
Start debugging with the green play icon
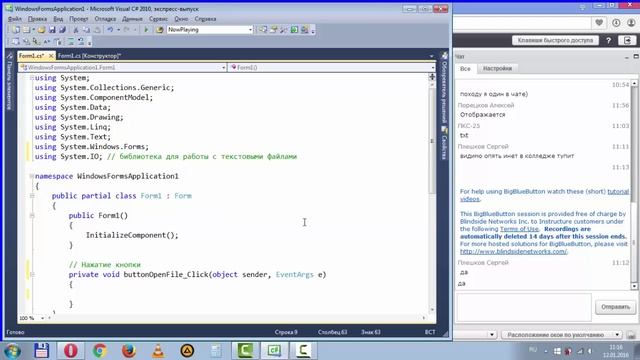coord(146,30)
